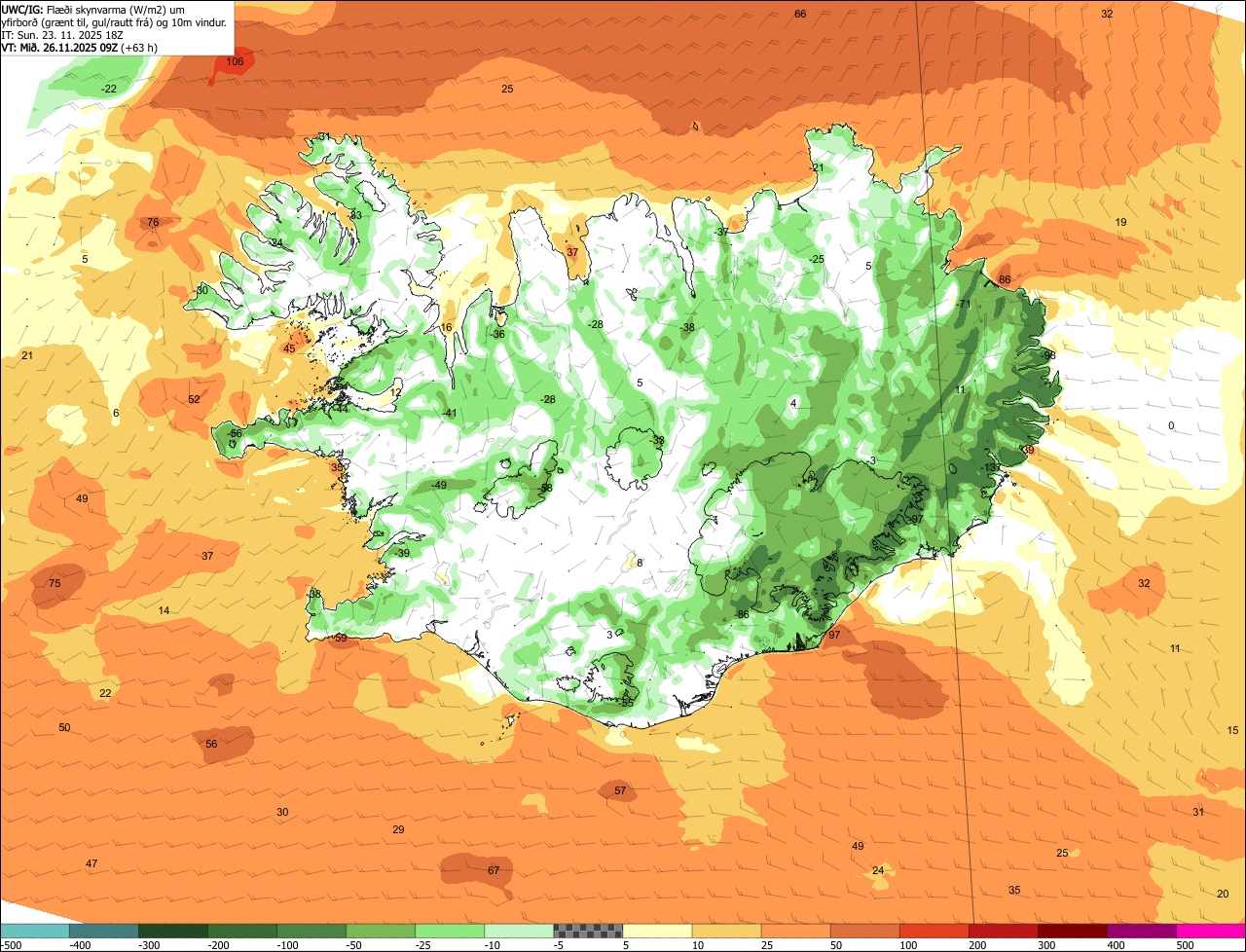Select the pale yellow 5 to 10 swatch
Viewport: 1246px width, 952px height.
click(x=657, y=930)
